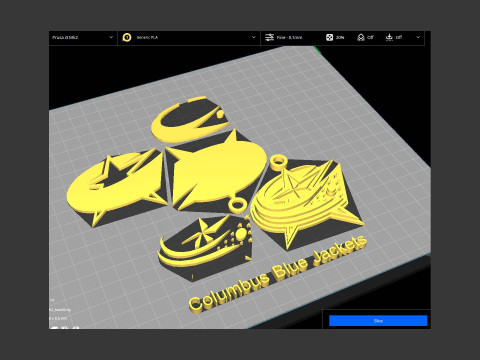This screenshot has width=480, height=360.
Task: Click the infill density icon
Action: pos(329,38)
